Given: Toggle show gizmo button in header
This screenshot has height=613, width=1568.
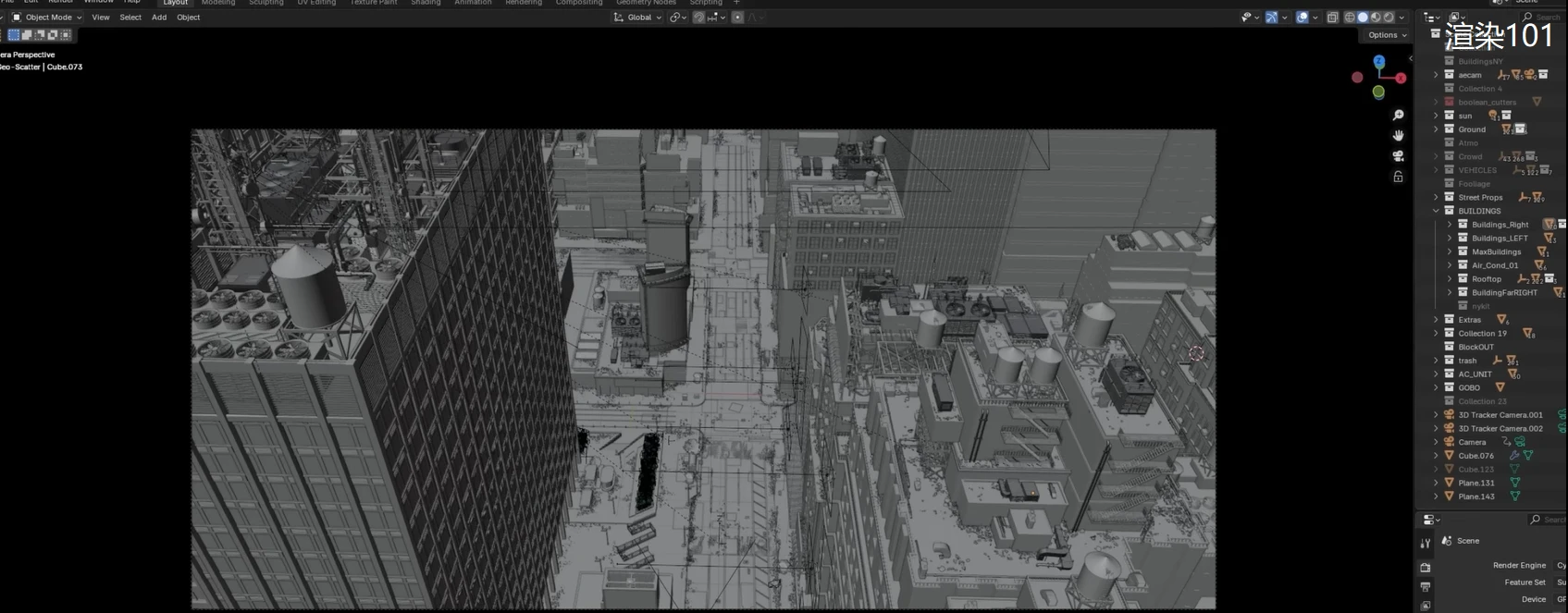Looking at the screenshot, I should [x=1272, y=17].
